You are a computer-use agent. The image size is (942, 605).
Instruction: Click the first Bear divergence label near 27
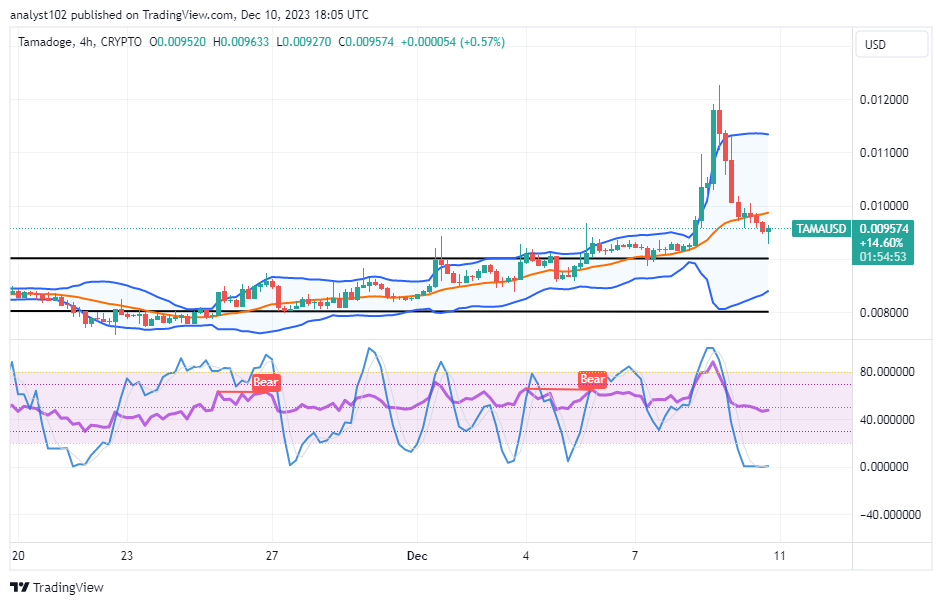[x=266, y=382]
